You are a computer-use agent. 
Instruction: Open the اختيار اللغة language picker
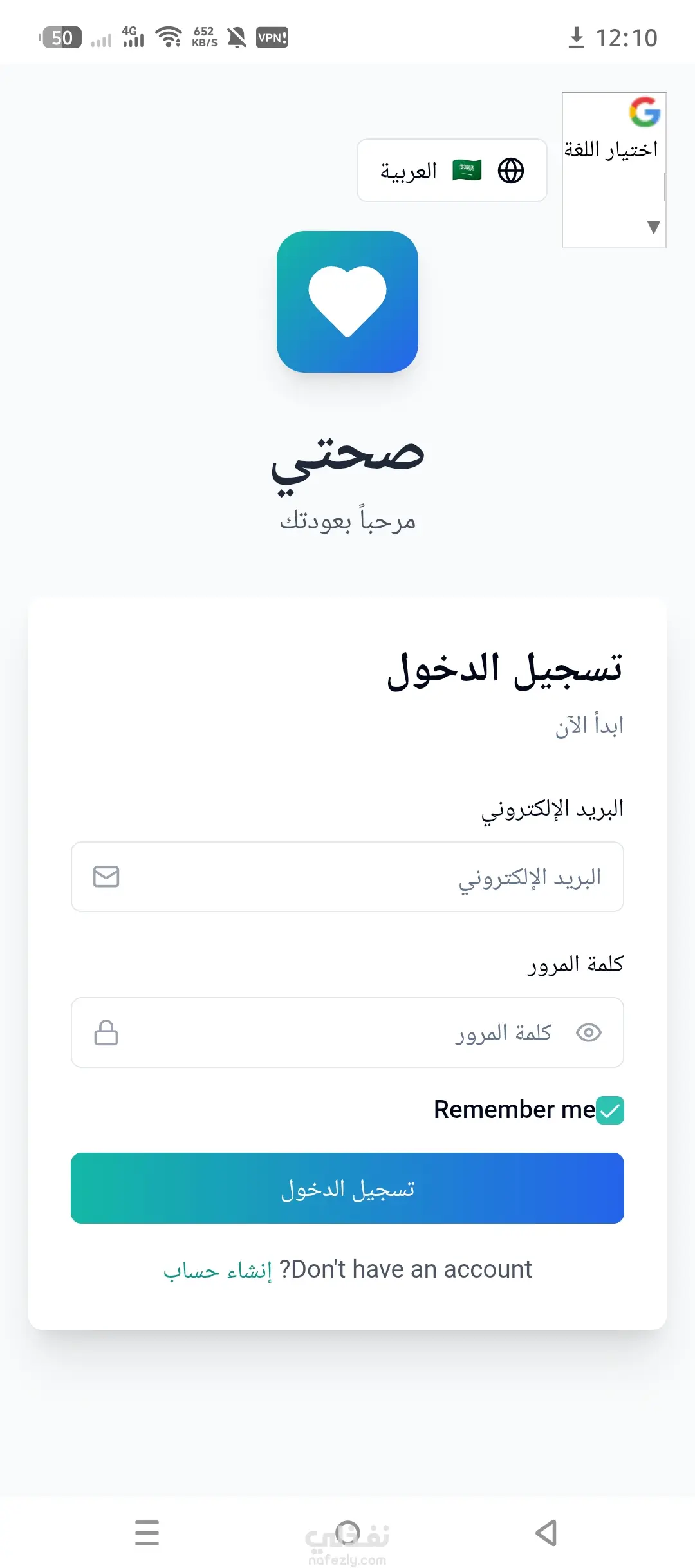611,150
